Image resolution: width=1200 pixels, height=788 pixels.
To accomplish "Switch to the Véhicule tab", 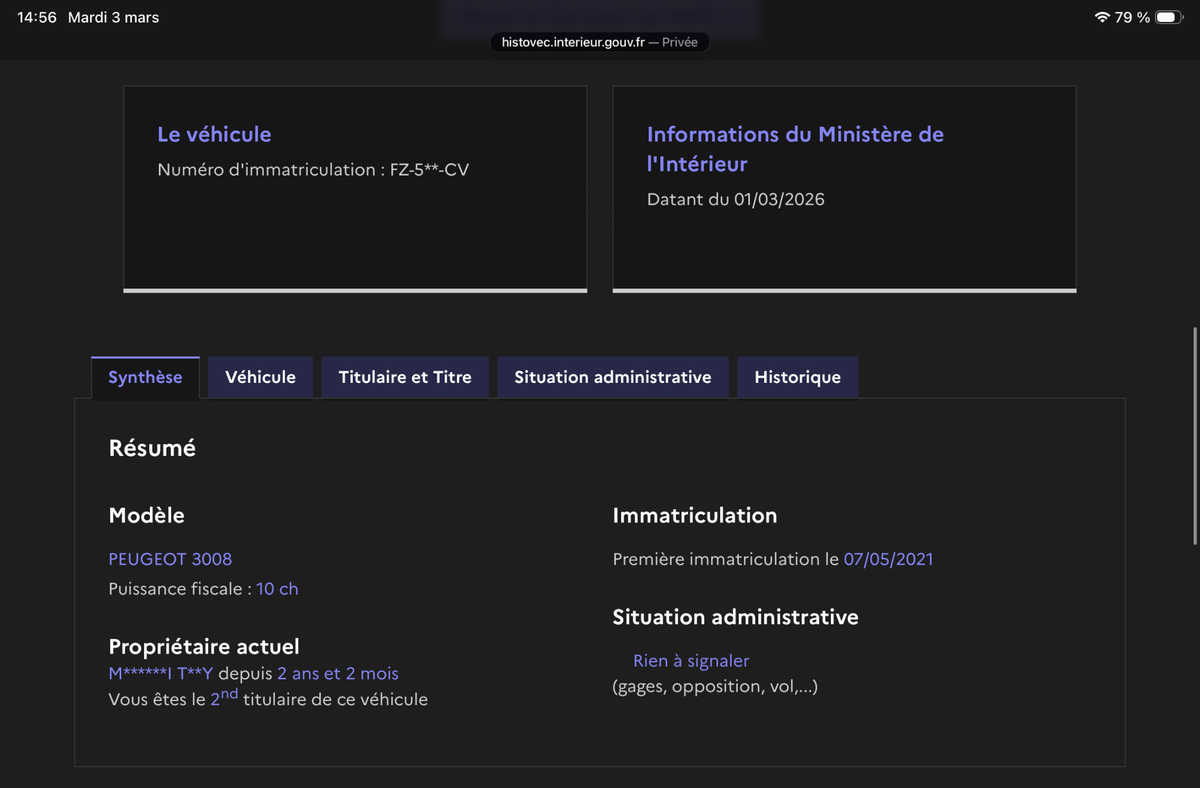I will click(260, 377).
